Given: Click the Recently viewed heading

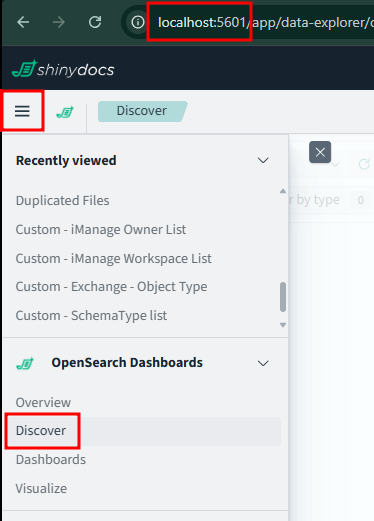Looking at the screenshot, I should [x=66, y=161].
